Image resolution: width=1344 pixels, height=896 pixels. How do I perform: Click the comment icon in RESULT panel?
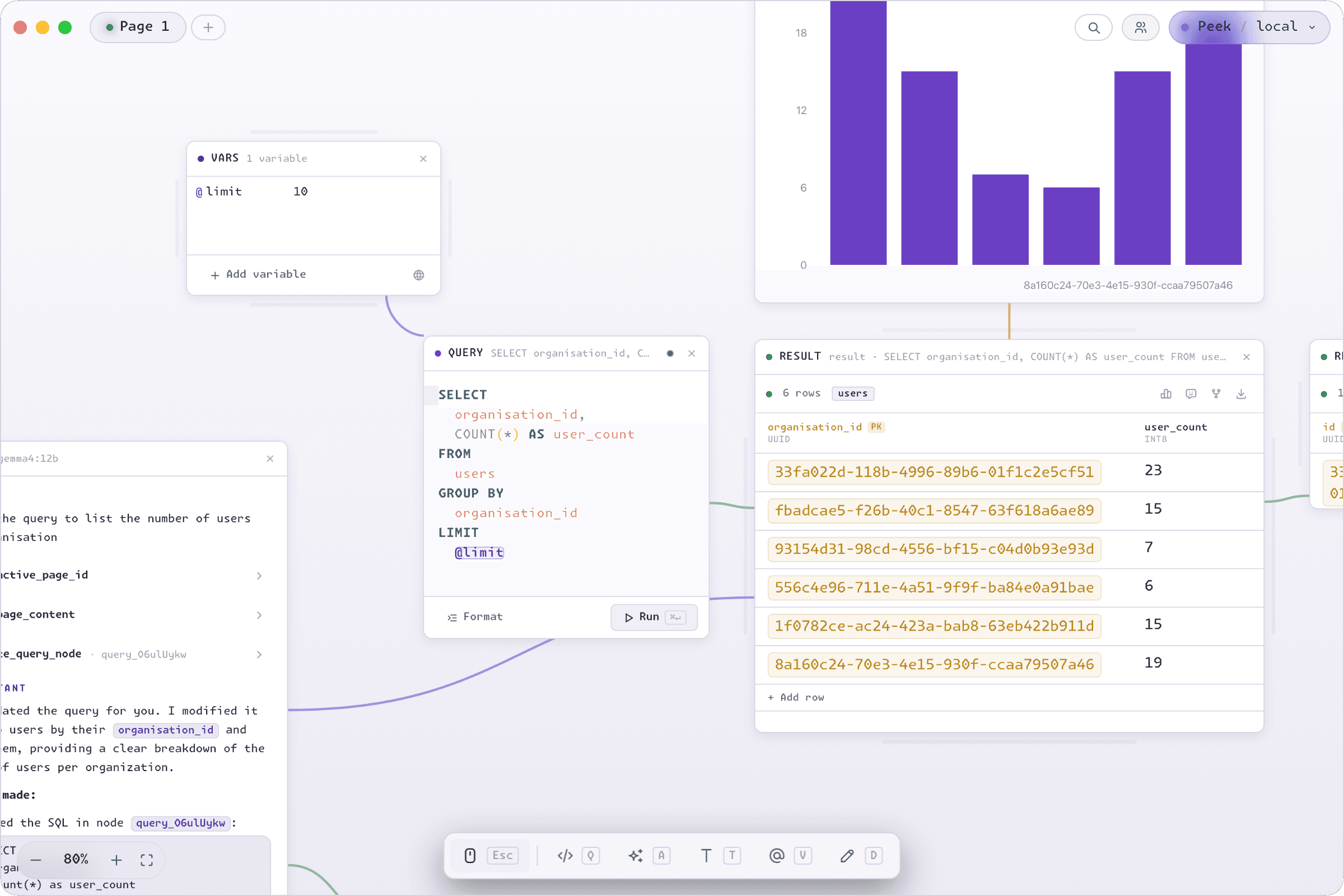coord(1191,394)
